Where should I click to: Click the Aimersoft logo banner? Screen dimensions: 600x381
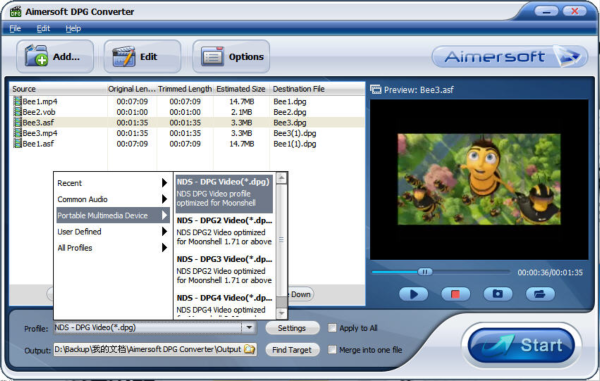click(x=510, y=57)
